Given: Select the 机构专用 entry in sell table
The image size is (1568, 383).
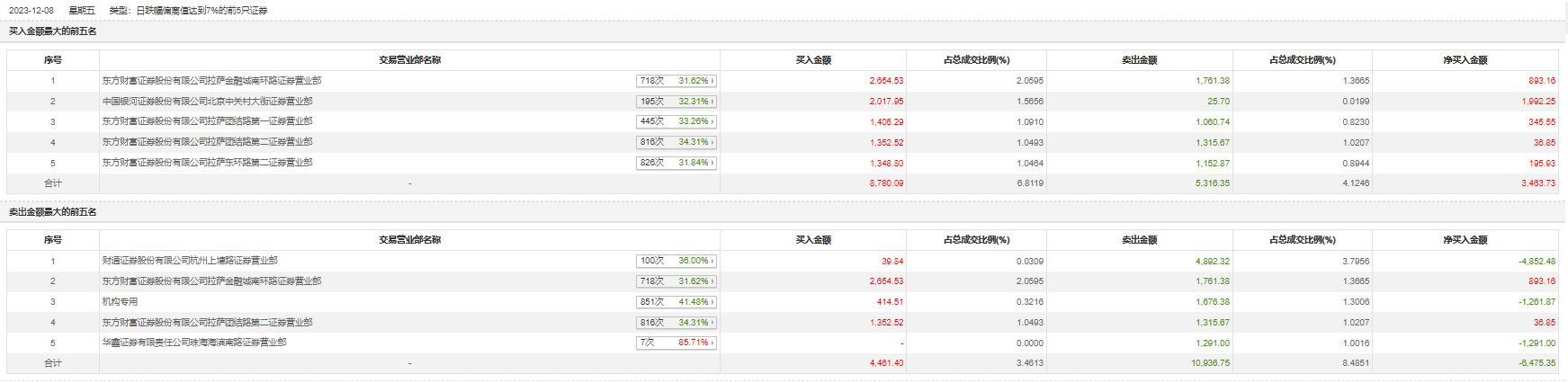Looking at the screenshot, I should point(120,302).
